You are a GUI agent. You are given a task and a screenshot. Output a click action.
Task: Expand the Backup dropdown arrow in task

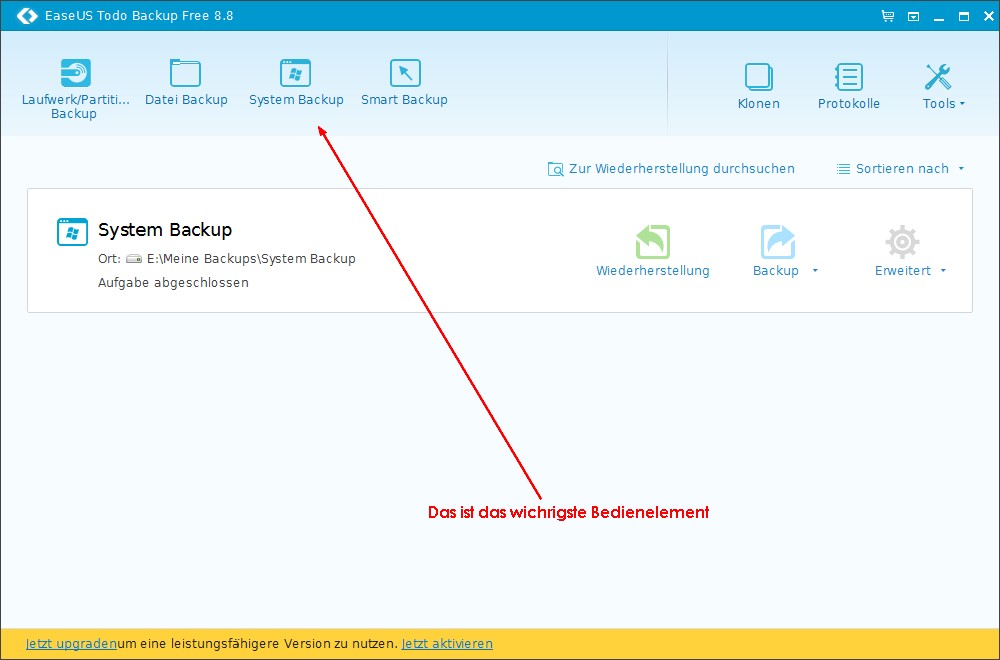(815, 271)
